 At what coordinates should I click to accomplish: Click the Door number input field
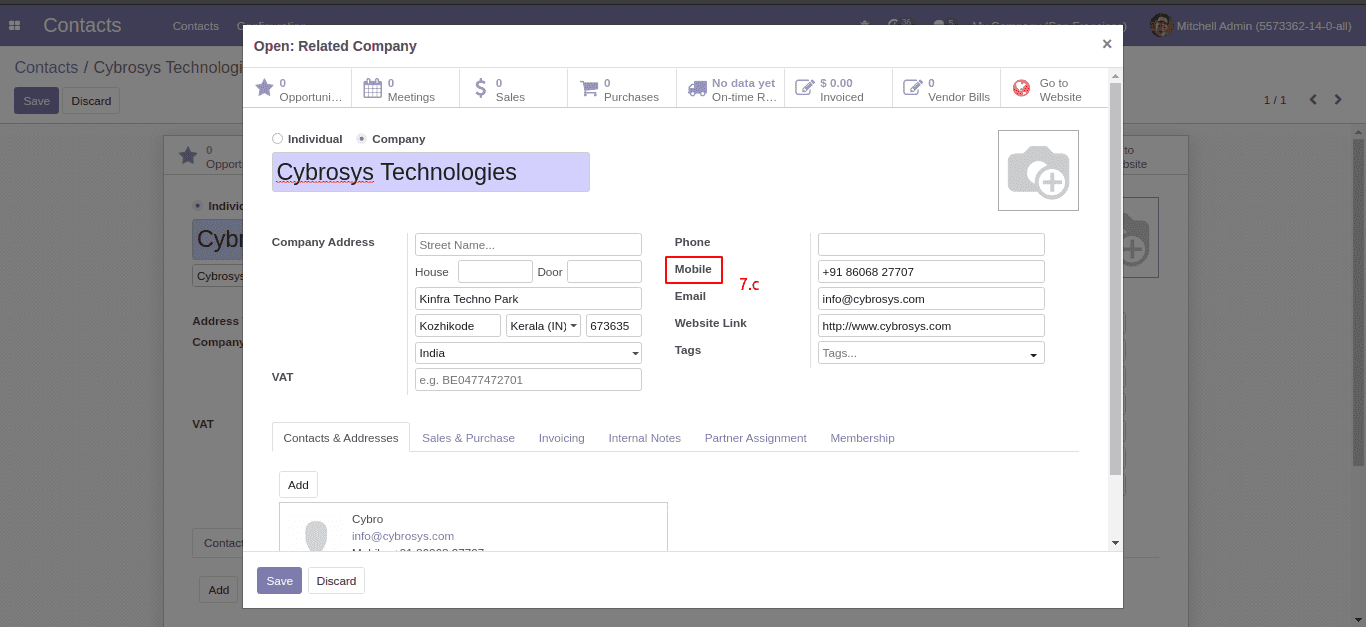(x=604, y=272)
